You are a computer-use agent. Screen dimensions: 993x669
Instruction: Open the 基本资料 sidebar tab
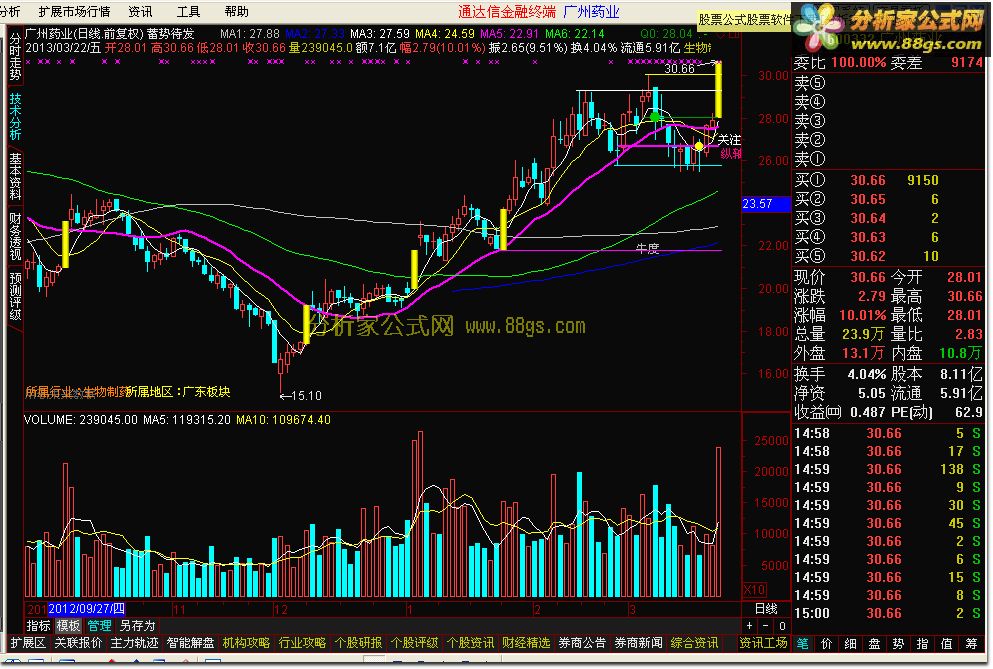15,176
